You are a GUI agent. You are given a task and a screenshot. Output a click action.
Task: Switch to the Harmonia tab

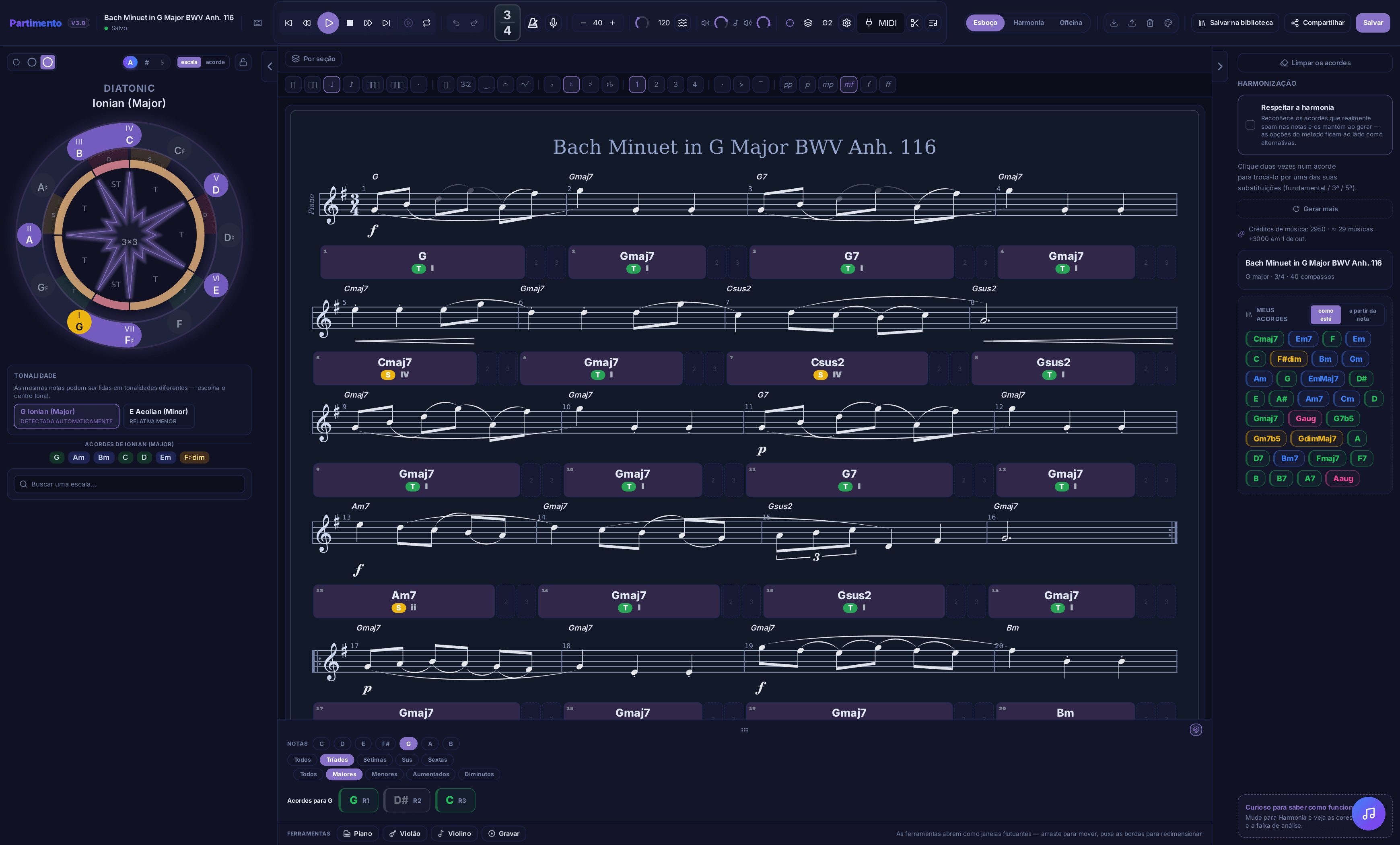[x=1028, y=23]
